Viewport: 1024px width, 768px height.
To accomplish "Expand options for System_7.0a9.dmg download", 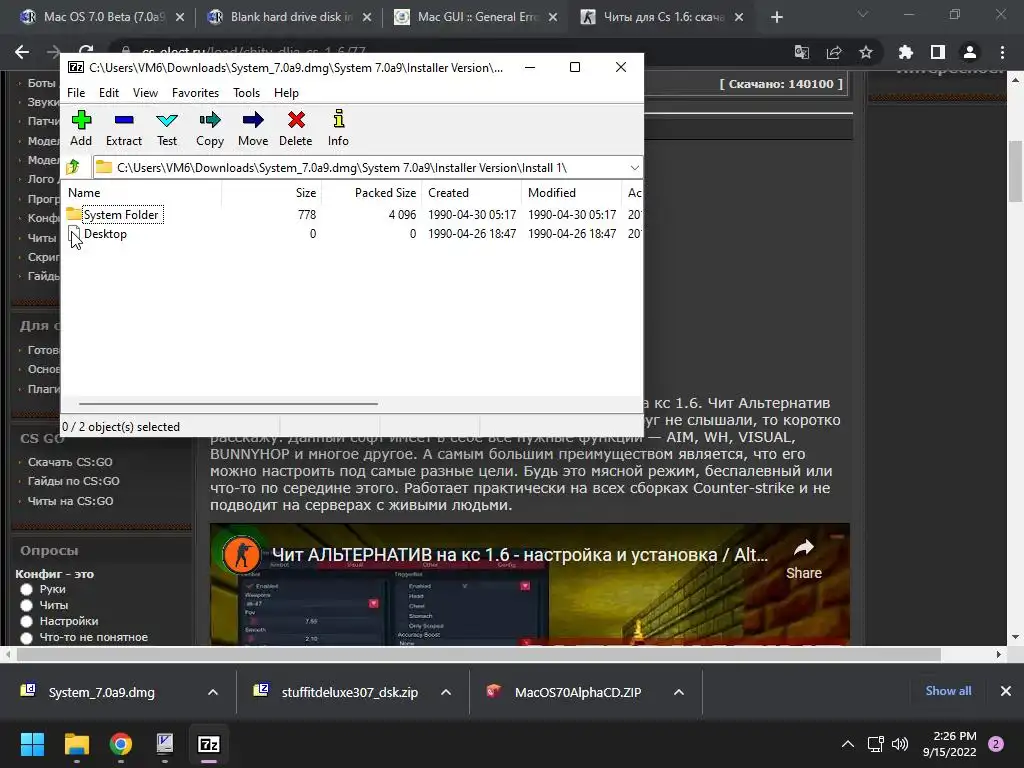I will coord(213,692).
